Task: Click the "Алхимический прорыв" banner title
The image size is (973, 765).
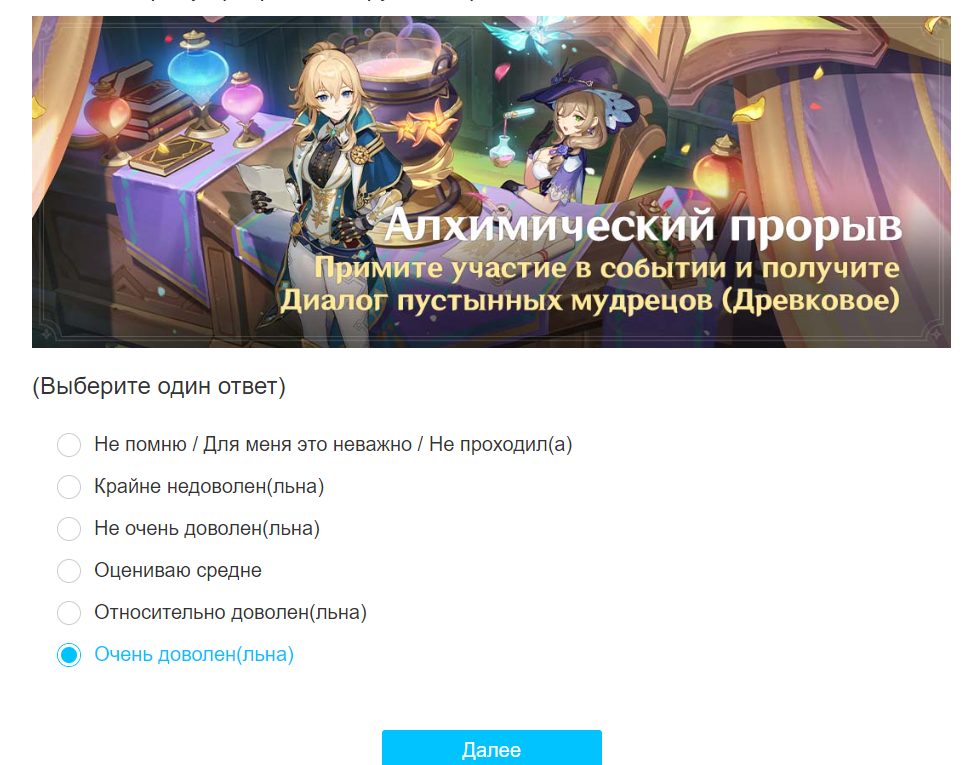Action: point(642,225)
